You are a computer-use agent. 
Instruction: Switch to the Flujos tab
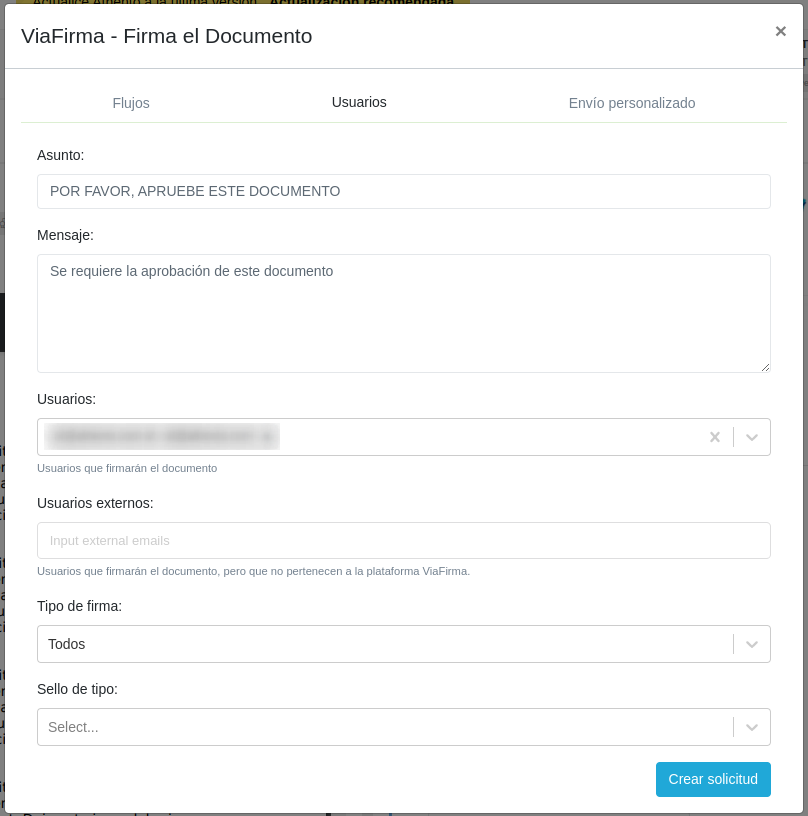pos(131,103)
